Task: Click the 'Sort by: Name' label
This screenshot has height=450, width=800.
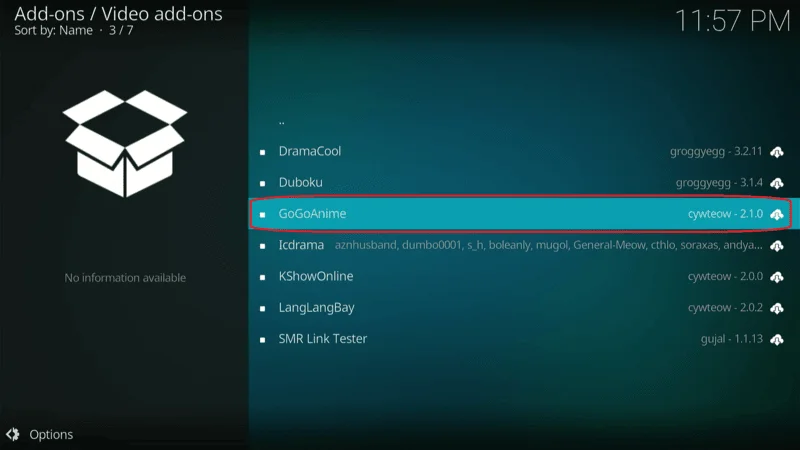Action: tap(54, 31)
